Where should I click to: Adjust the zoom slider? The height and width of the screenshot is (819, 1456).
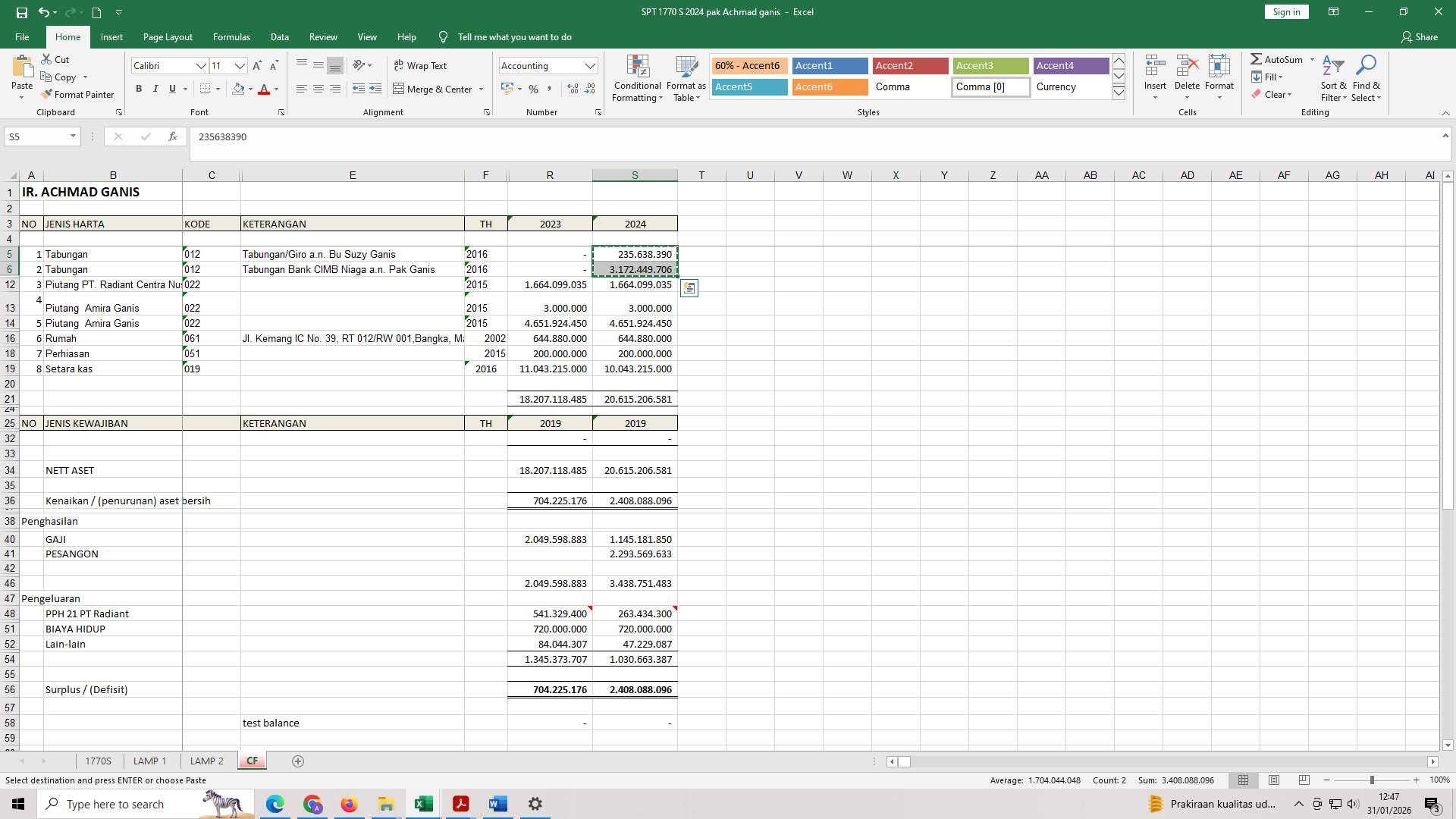[x=1371, y=780]
